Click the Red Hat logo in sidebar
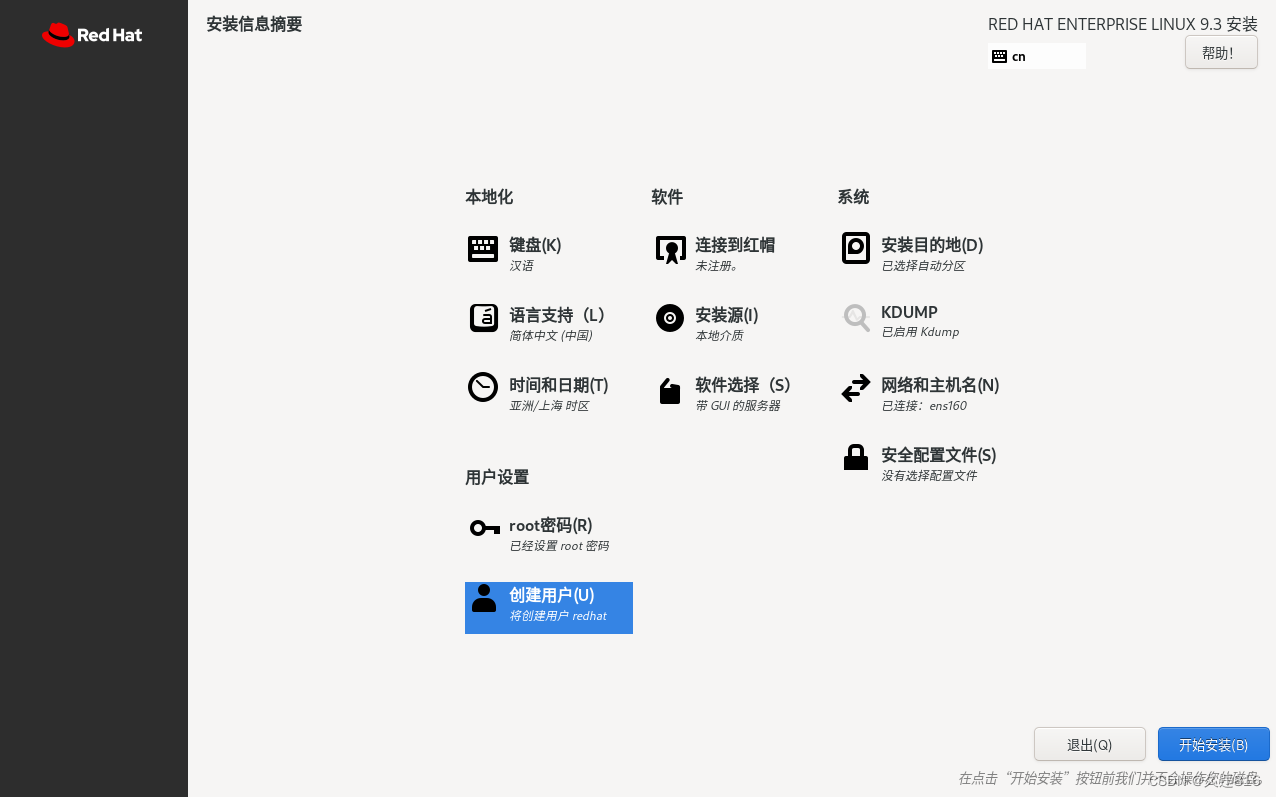1276x797 pixels. [92, 35]
